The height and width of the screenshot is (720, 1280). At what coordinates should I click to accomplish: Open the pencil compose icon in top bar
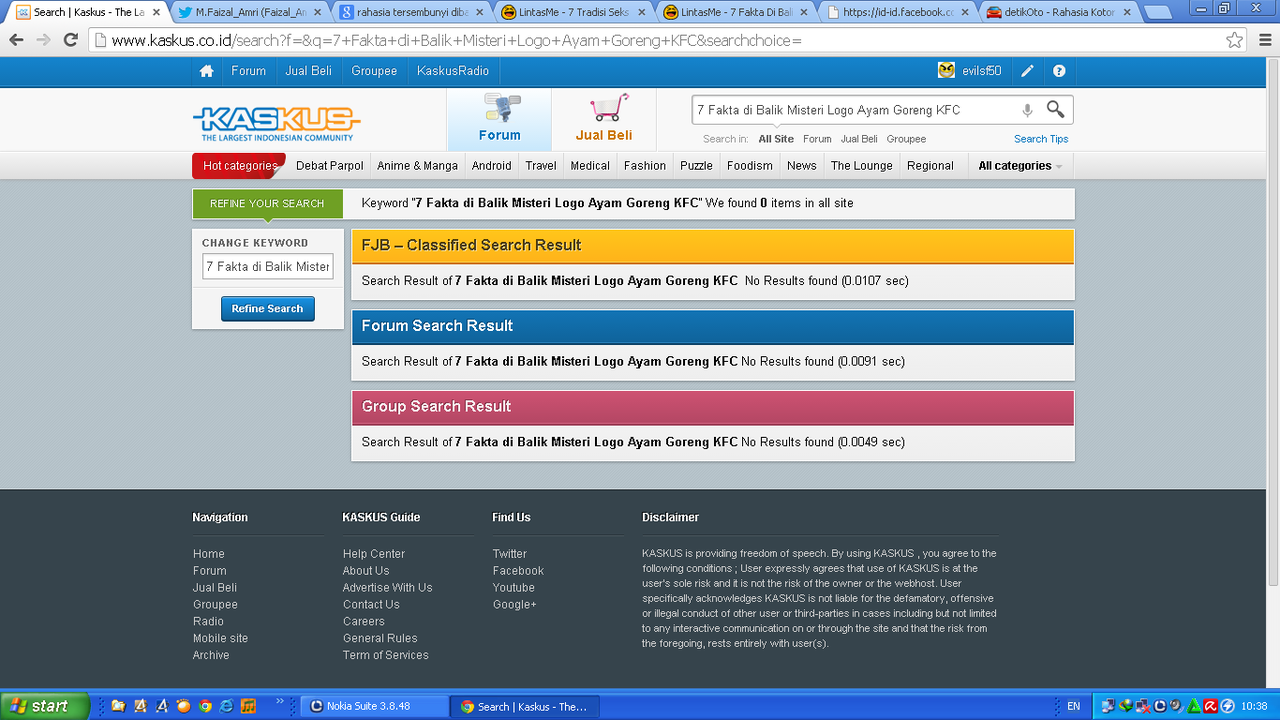coord(1027,71)
